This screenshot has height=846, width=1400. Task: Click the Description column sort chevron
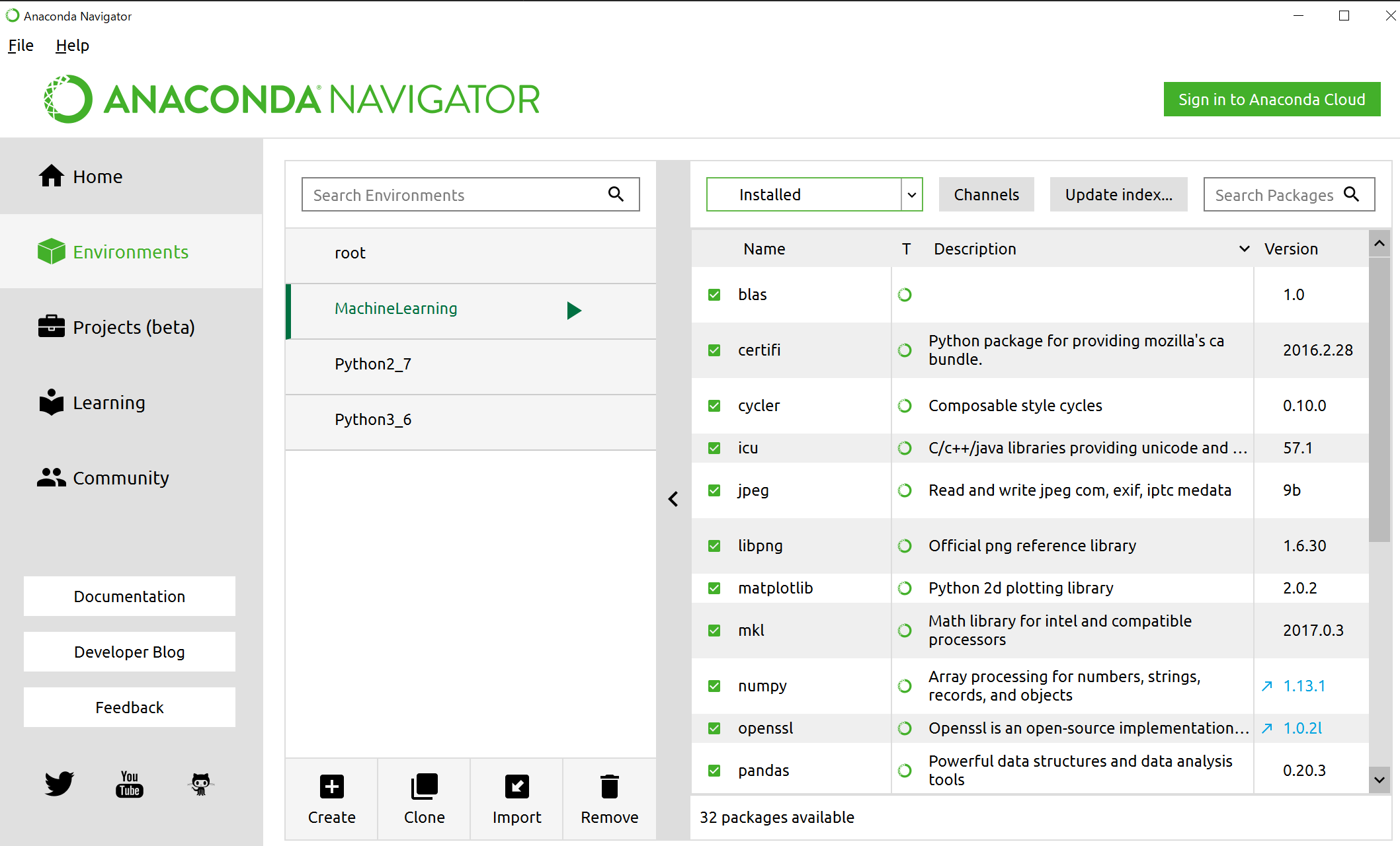(x=1244, y=249)
